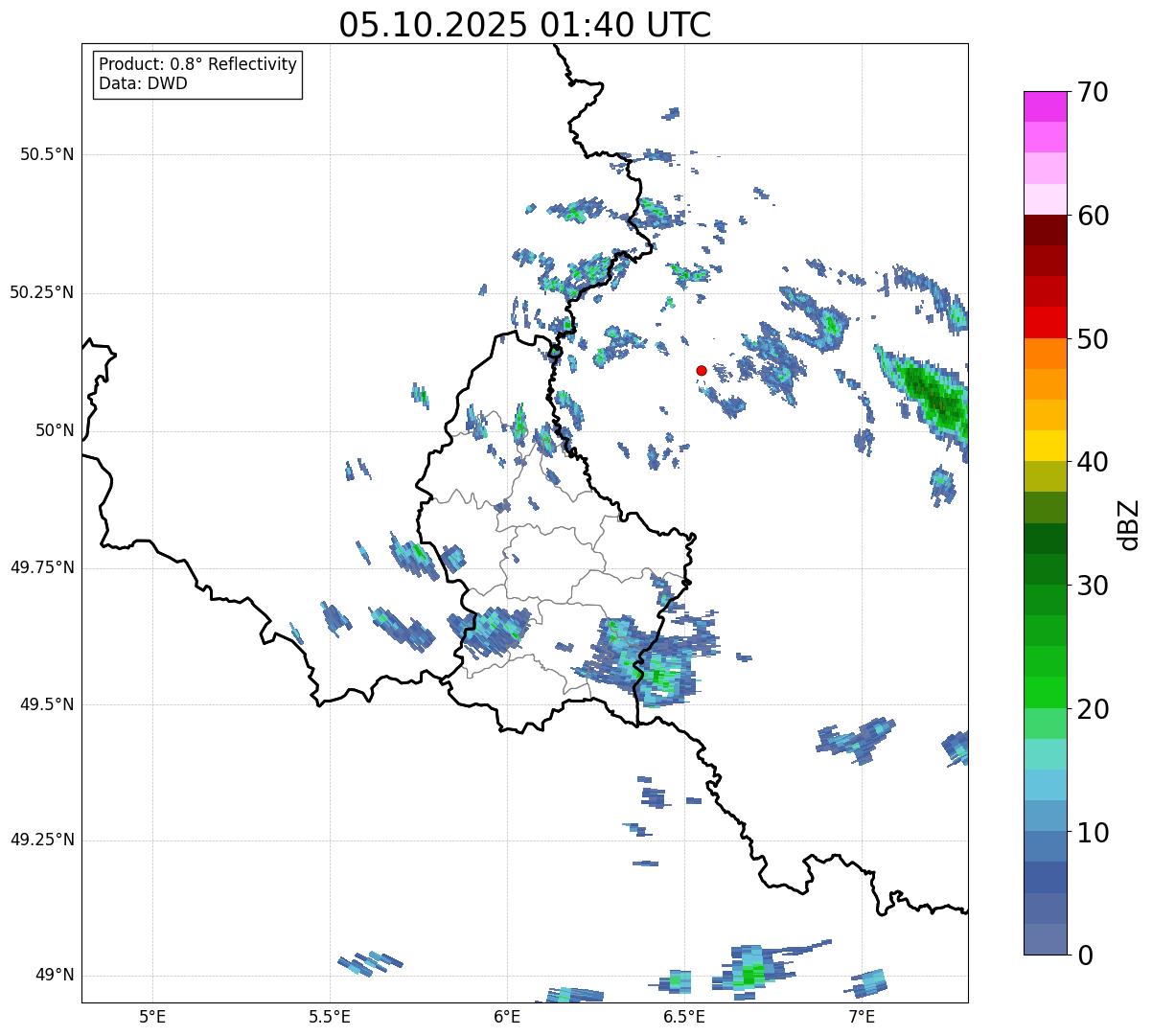Pick the bright red colorbar segment above 50
This screenshot has width=1152, height=1036.
point(1046,322)
